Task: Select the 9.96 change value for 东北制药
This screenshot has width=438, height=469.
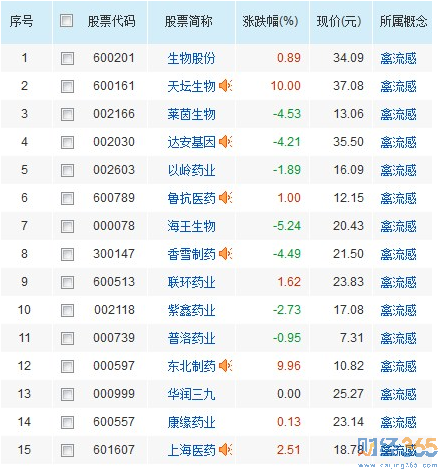Action: (x=289, y=366)
